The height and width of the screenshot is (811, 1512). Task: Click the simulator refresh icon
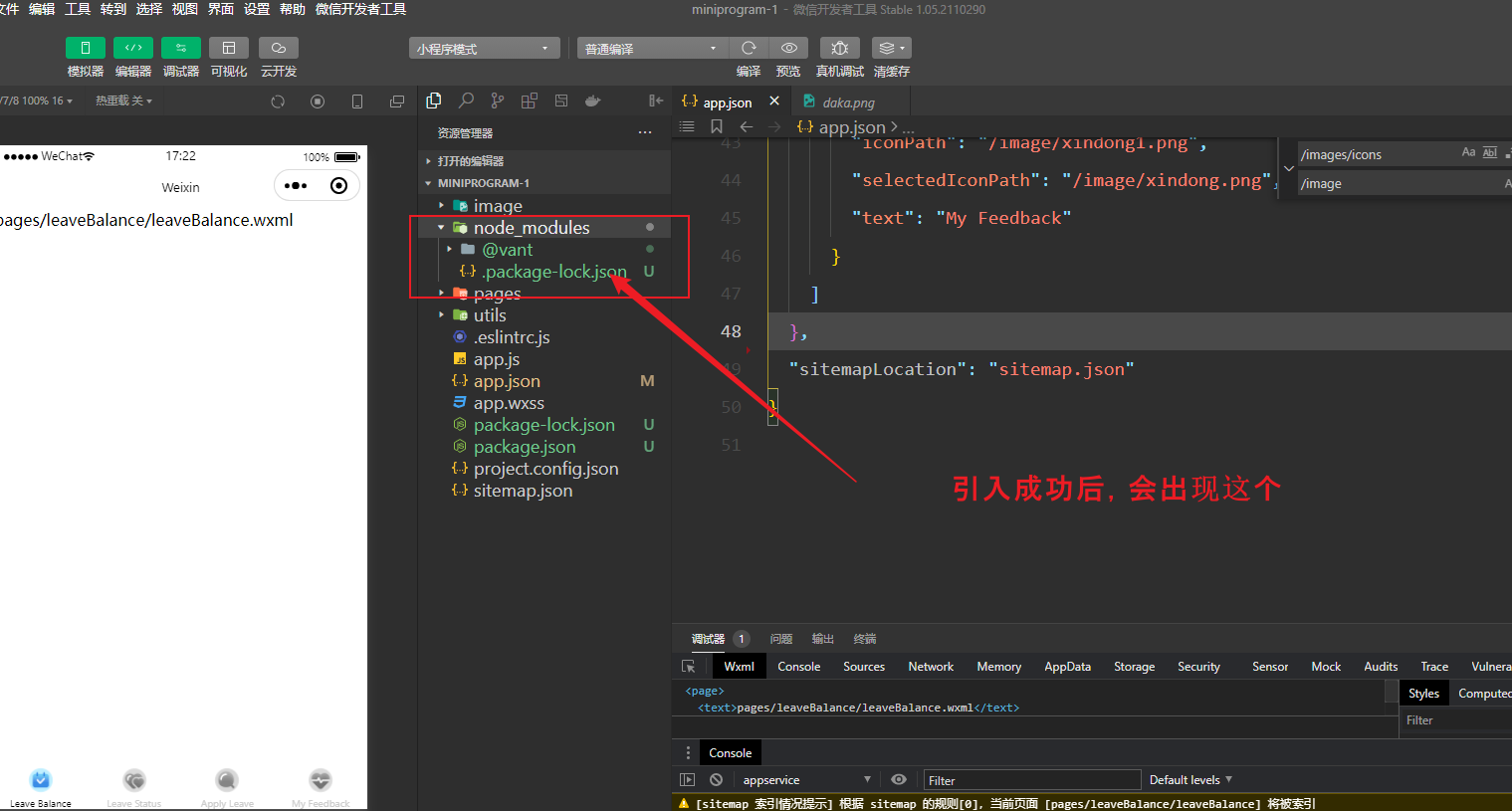(x=278, y=101)
